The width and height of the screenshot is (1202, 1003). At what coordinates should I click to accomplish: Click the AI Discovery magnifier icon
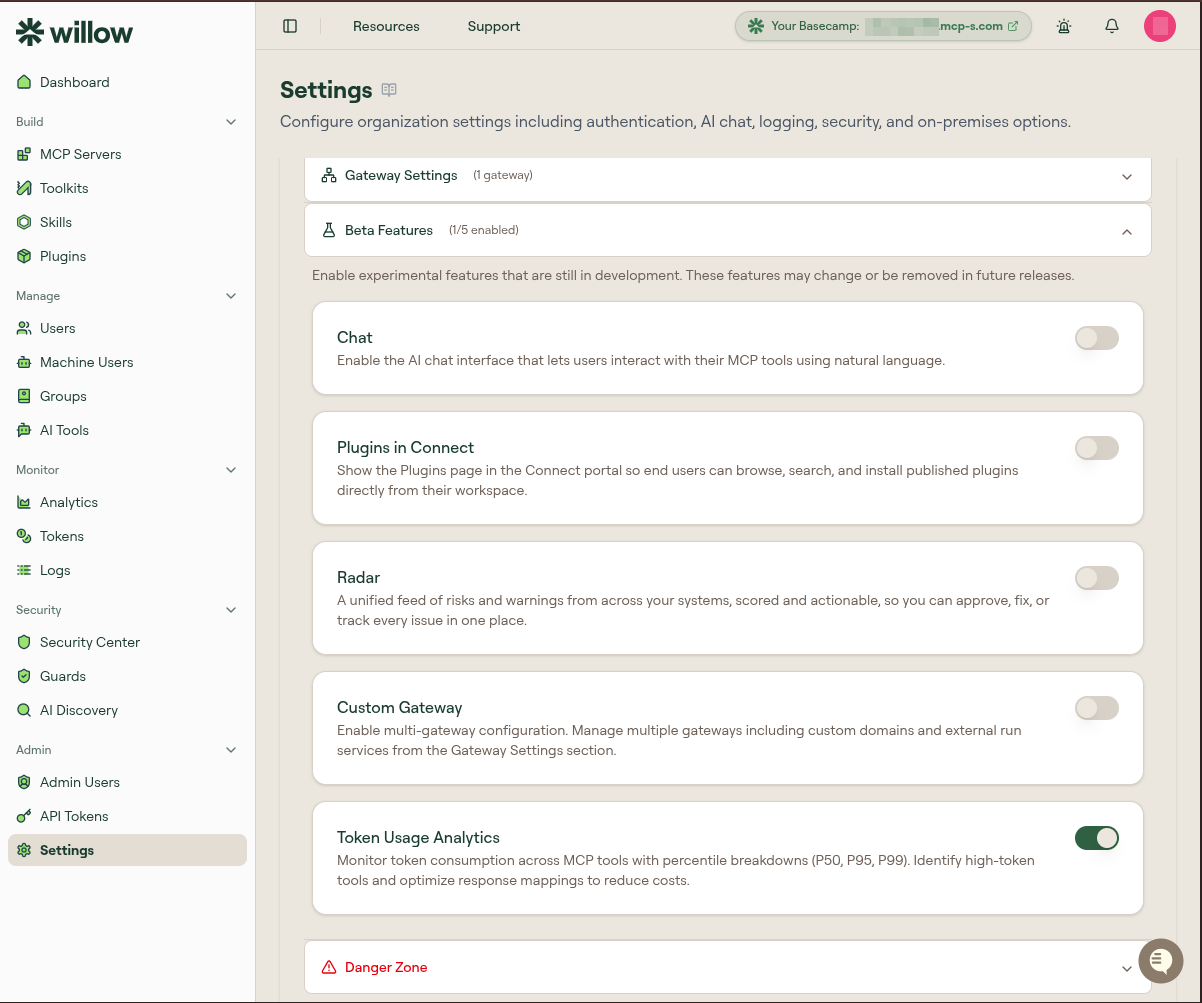[x=24, y=710]
